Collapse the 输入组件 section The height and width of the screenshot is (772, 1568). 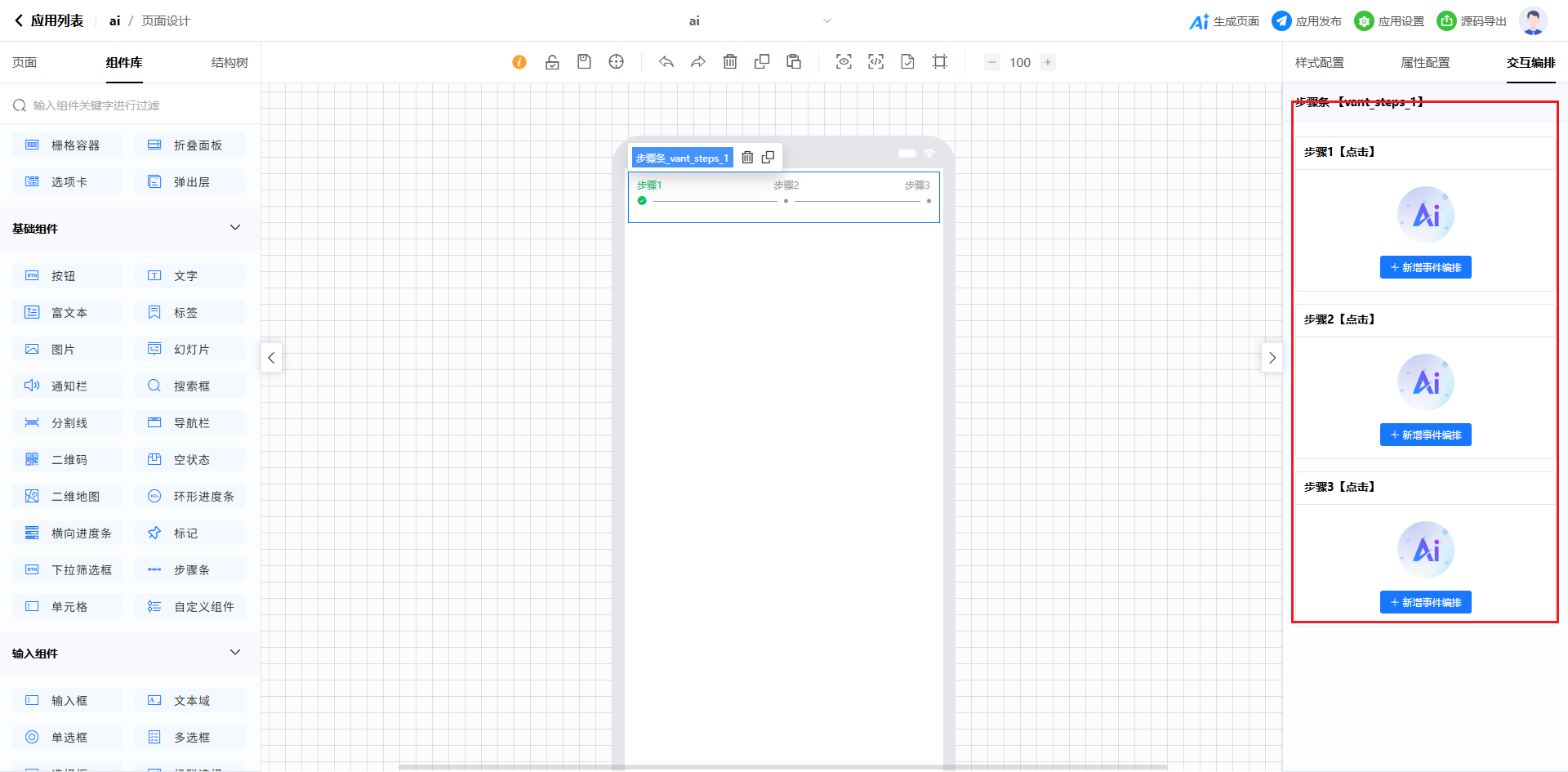pyautogui.click(x=235, y=653)
